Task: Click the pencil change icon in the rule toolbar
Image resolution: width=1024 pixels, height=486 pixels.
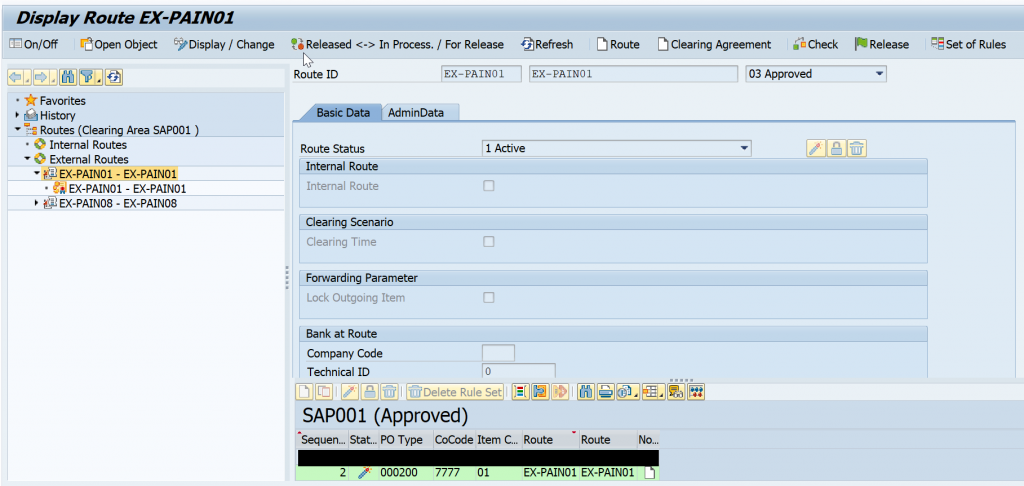Action: tap(351, 391)
